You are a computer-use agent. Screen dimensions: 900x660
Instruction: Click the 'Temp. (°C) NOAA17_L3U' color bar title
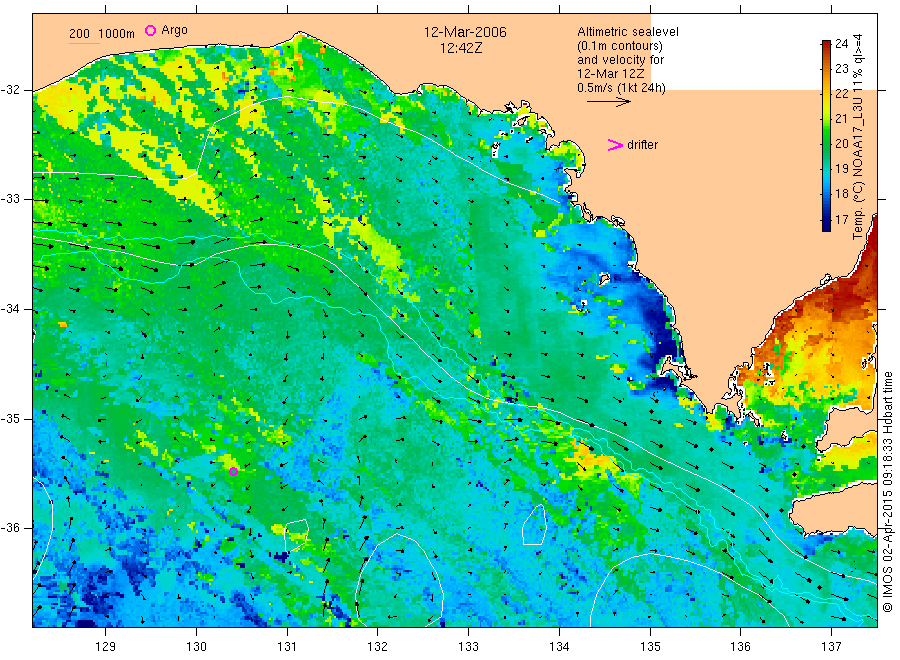[858, 137]
